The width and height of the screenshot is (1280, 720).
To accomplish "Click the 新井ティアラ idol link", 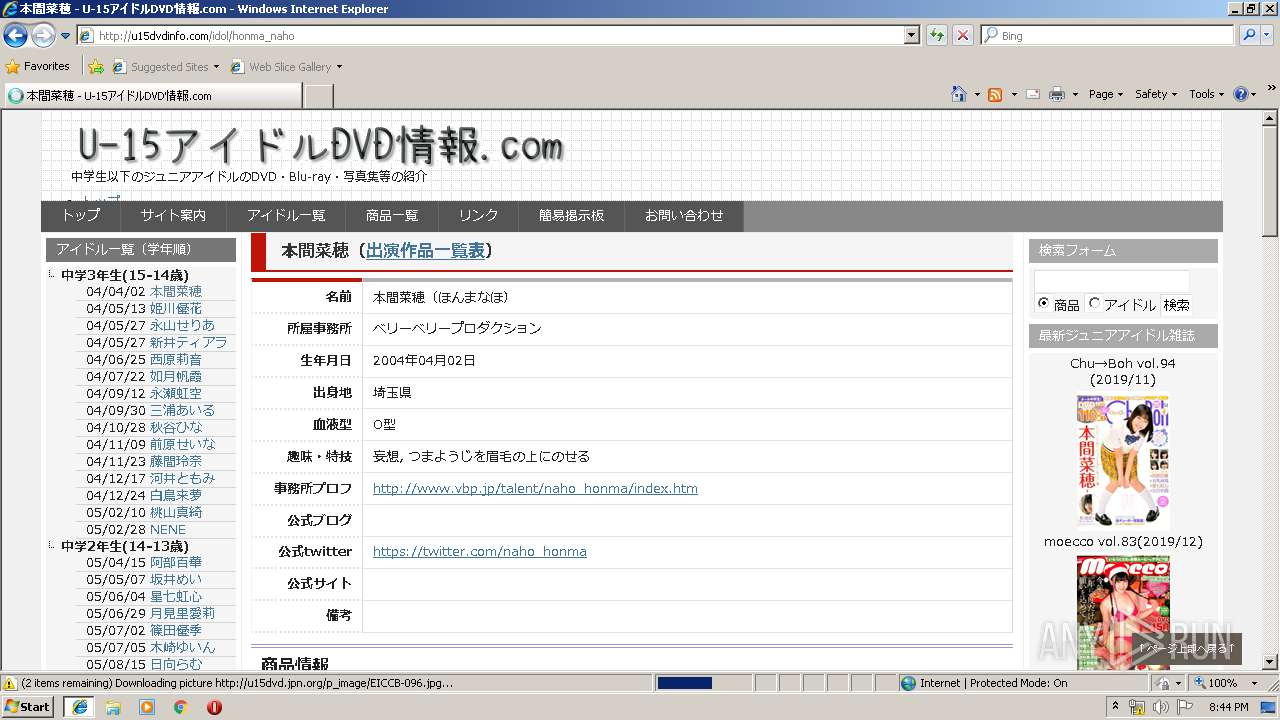I will (188, 343).
